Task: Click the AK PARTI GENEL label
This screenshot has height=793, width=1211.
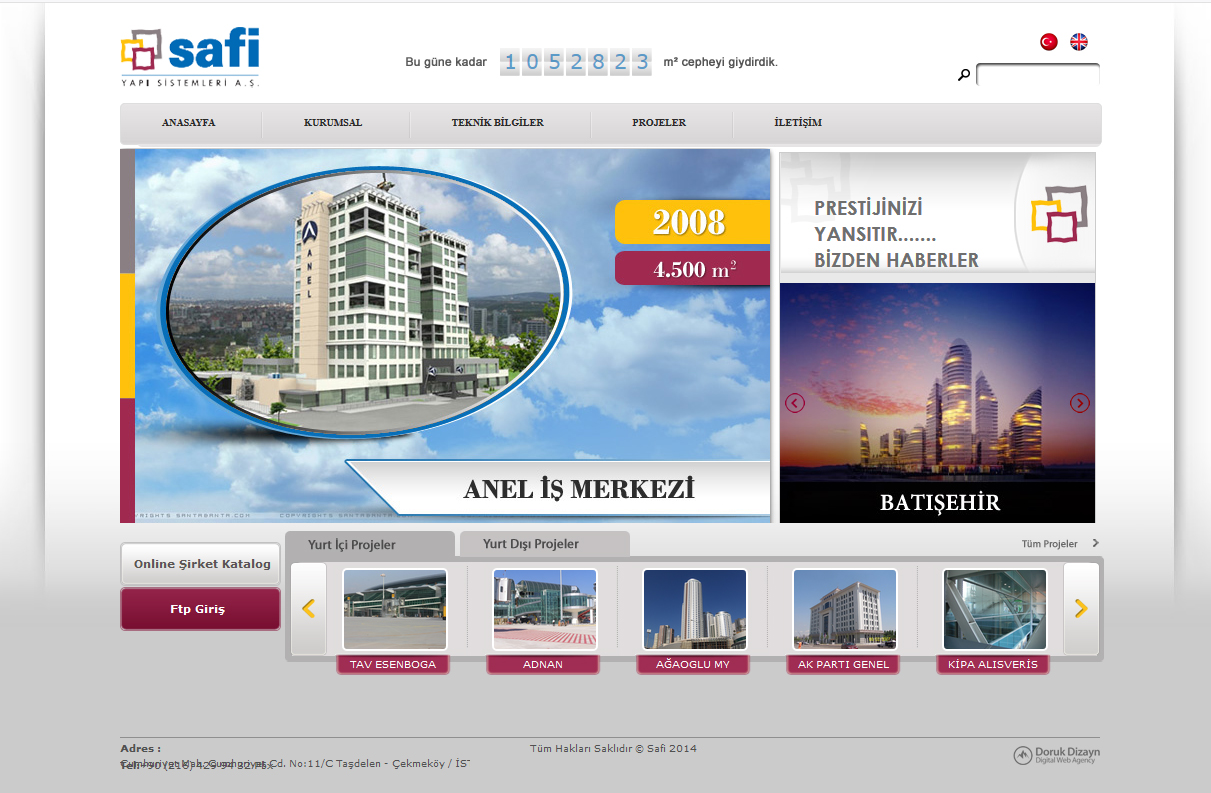Action: (x=843, y=664)
